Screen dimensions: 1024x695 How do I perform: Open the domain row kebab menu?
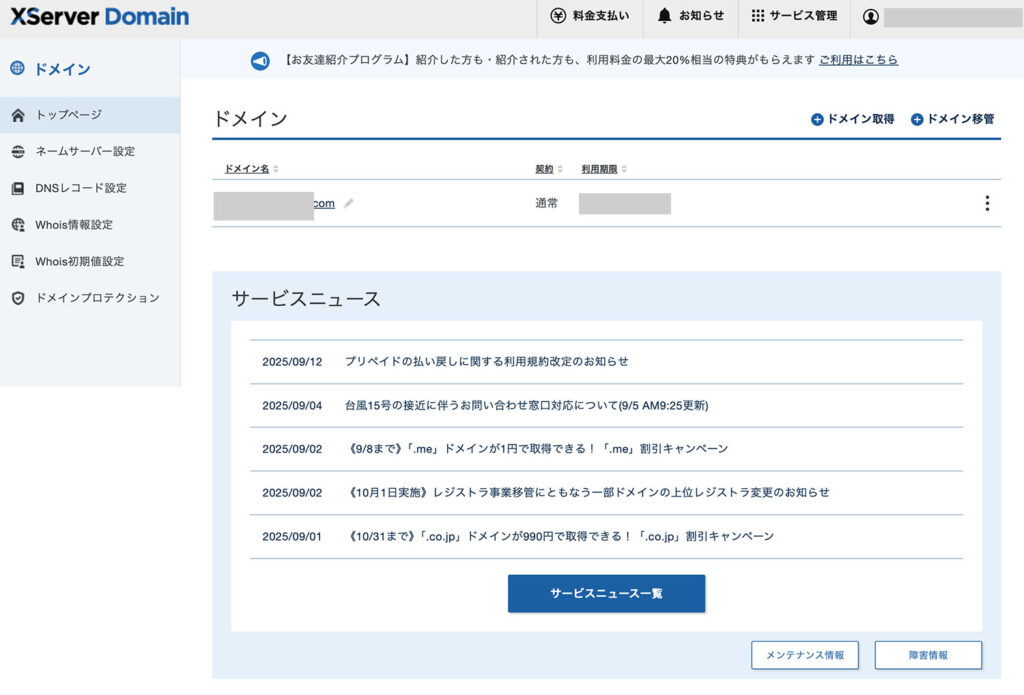(987, 202)
